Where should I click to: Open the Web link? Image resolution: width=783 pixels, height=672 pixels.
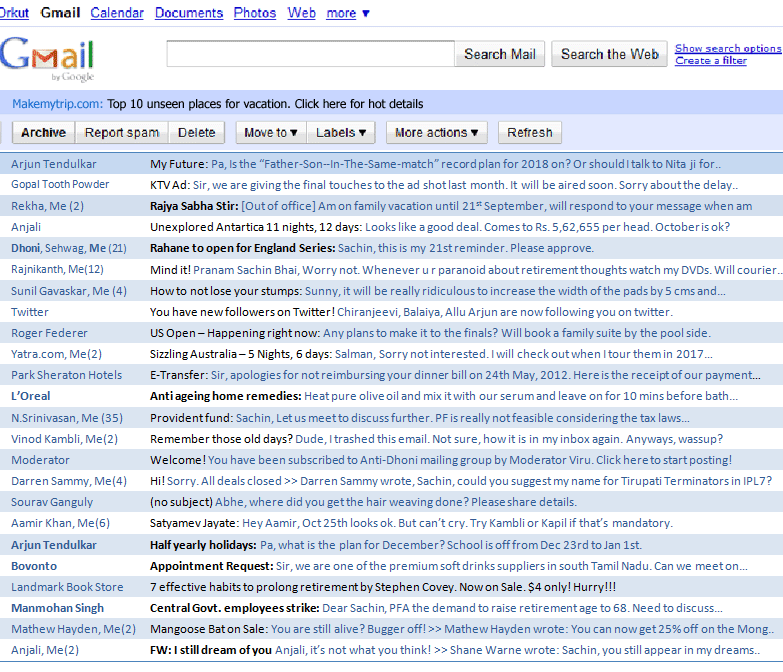[x=302, y=12]
